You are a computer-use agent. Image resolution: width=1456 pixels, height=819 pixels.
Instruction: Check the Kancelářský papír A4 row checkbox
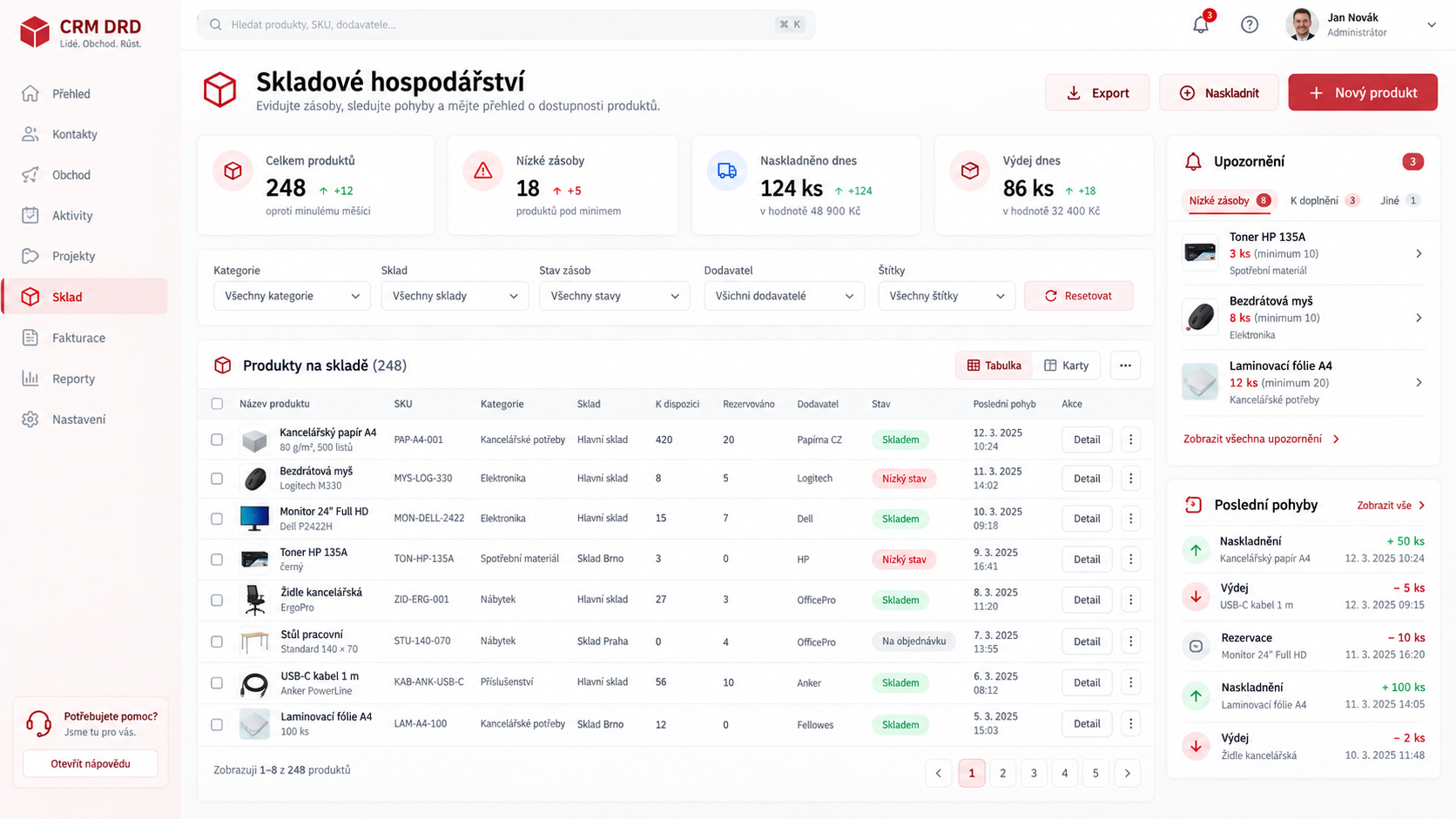217,440
